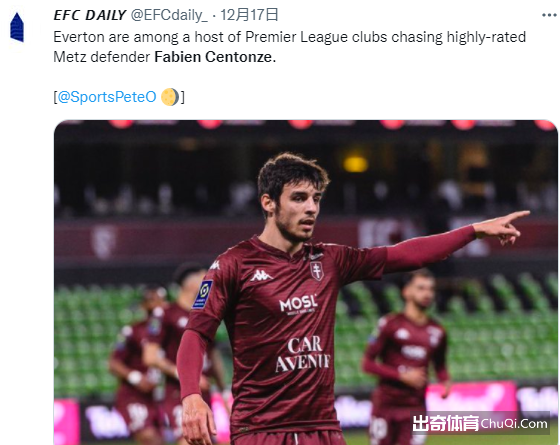560x445 pixels.
Task: Click the tweet text about Everton
Action: [289, 47]
